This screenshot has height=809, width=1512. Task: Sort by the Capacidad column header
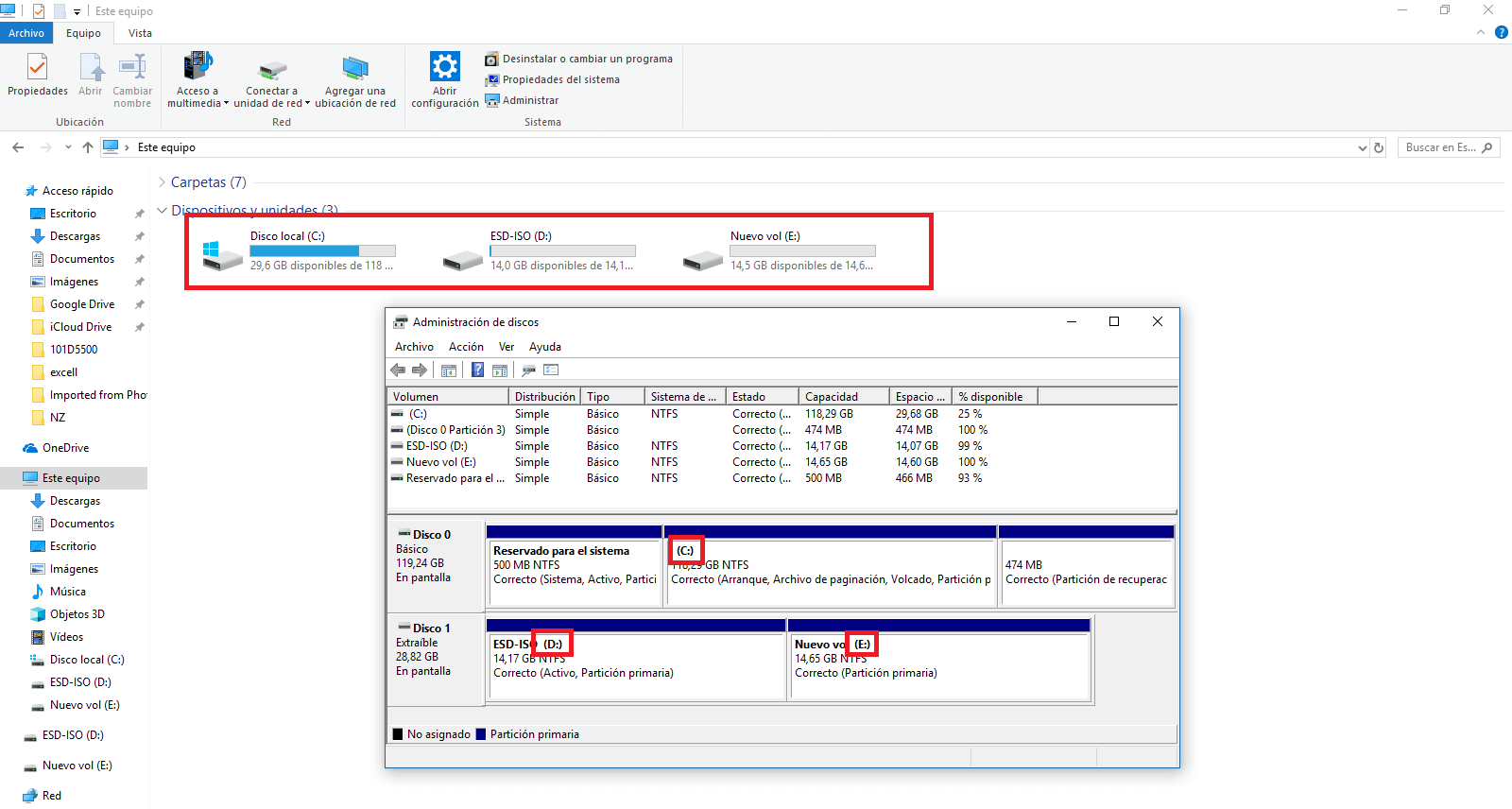pos(844,397)
